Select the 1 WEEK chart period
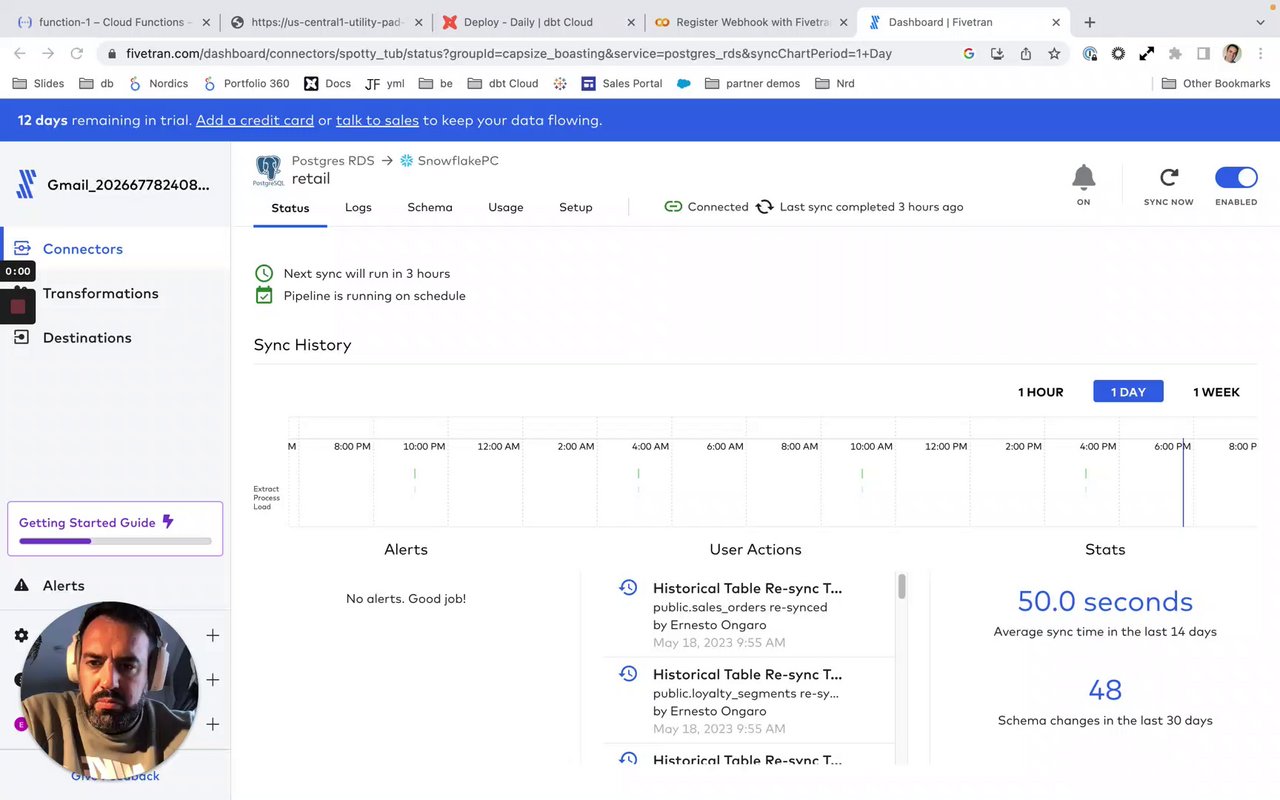Image resolution: width=1280 pixels, height=800 pixels. click(x=1216, y=392)
